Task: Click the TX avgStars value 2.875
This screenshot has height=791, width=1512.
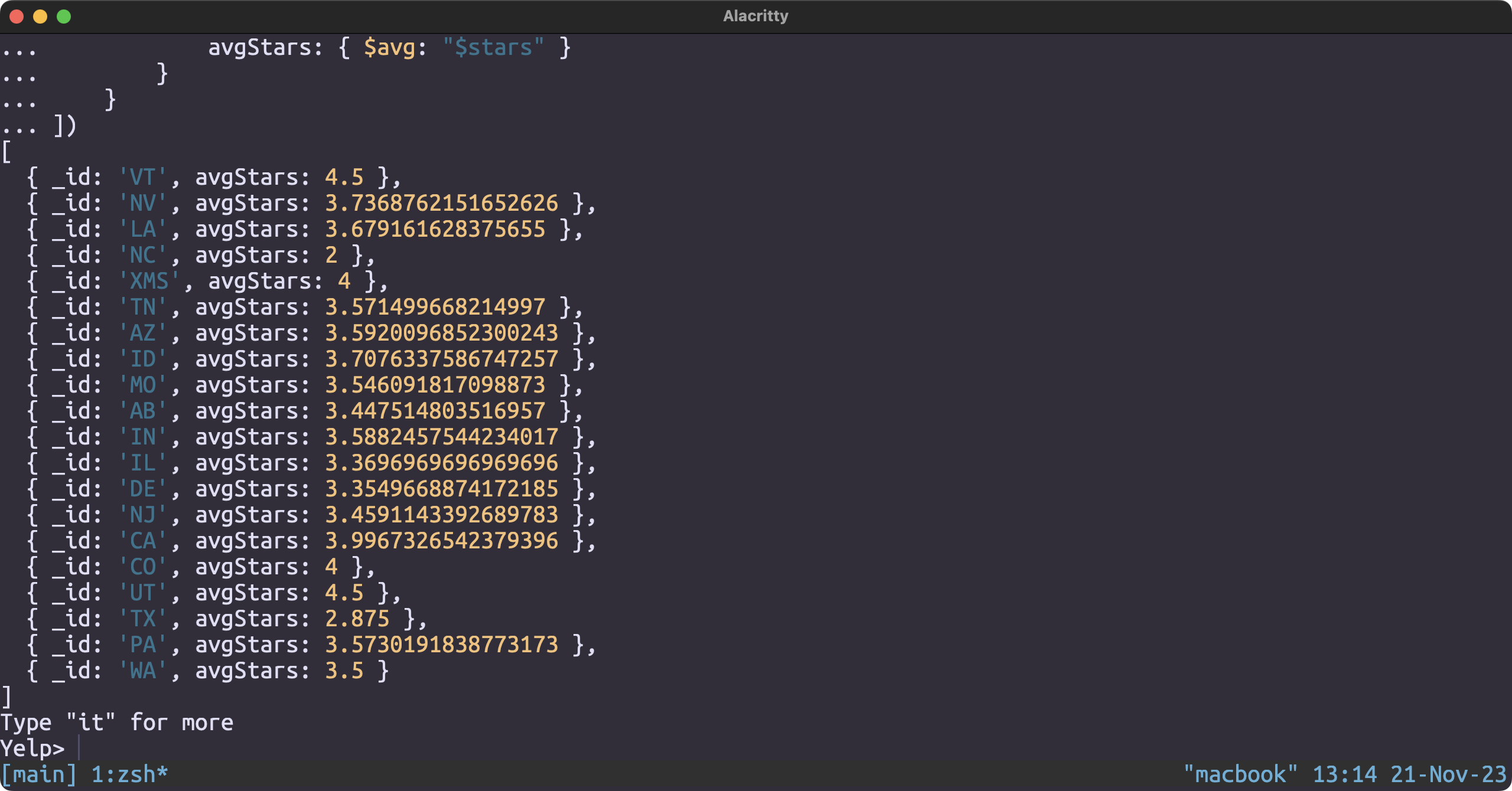Action: (357, 619)
